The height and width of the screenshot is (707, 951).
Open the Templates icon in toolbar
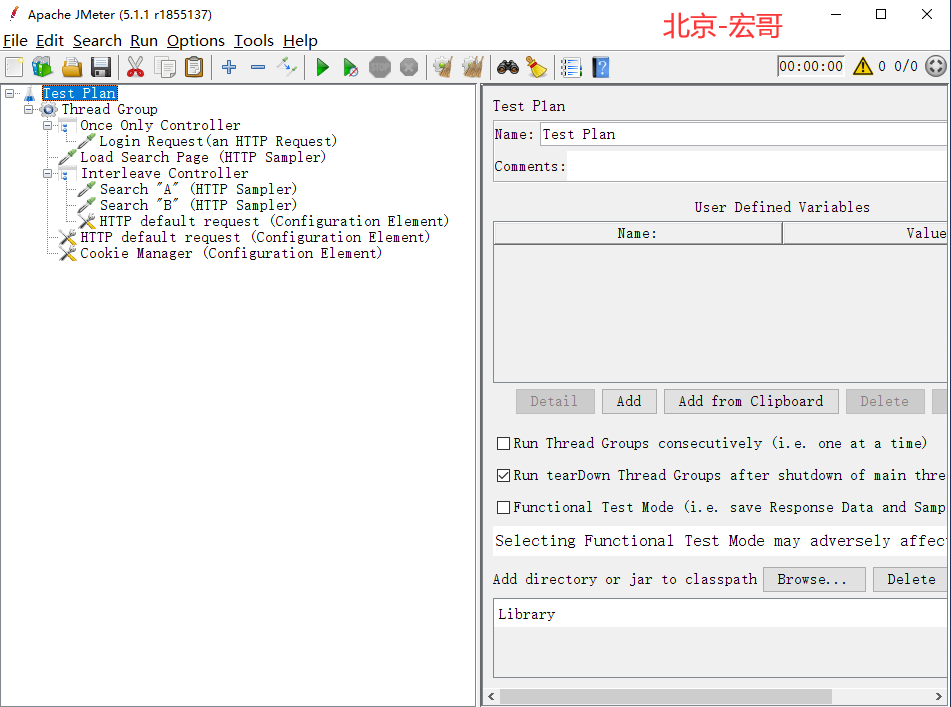click(x=42, y=67)
